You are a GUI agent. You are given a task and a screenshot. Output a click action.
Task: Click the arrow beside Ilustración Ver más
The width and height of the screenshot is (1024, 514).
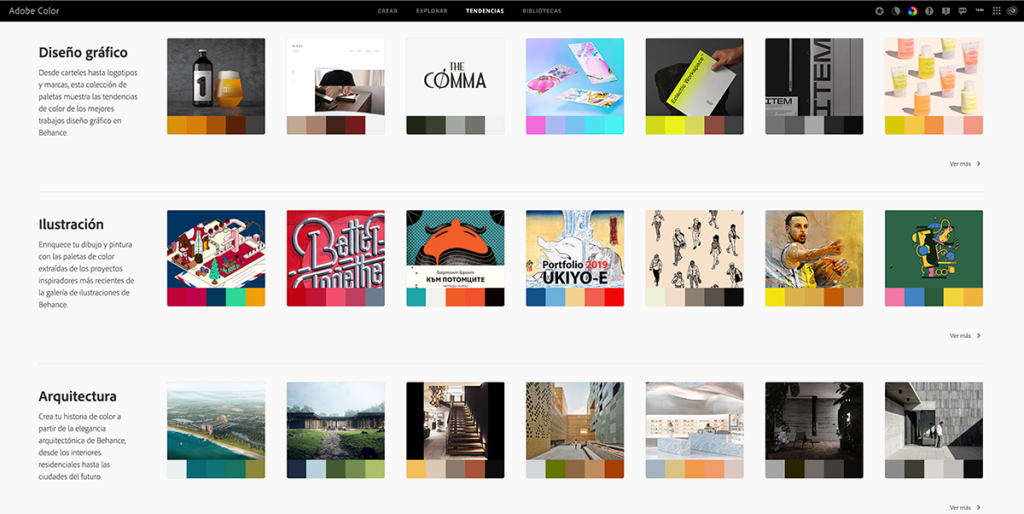coord(978,336)
